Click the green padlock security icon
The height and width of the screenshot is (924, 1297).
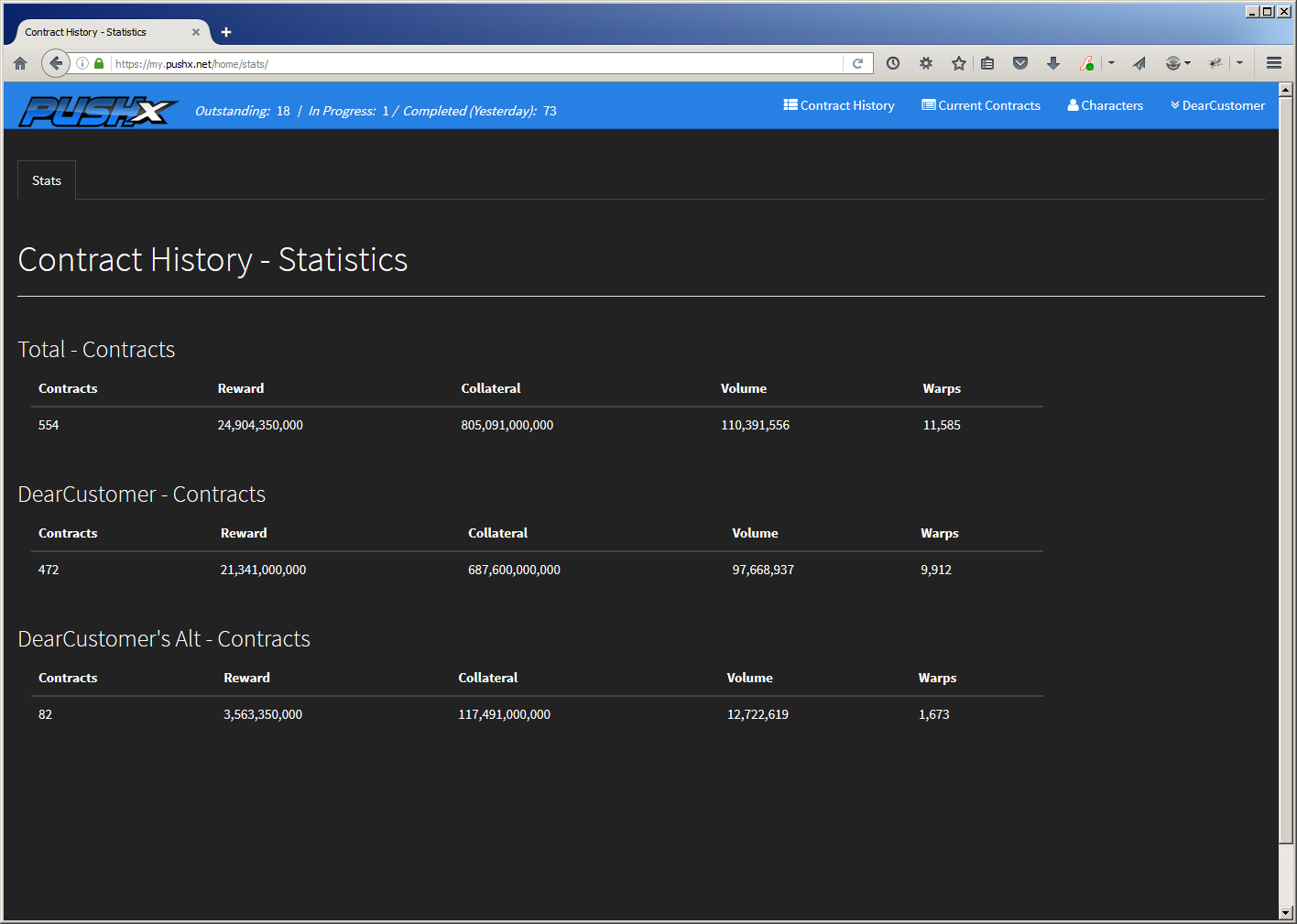[x=99, y=63]
